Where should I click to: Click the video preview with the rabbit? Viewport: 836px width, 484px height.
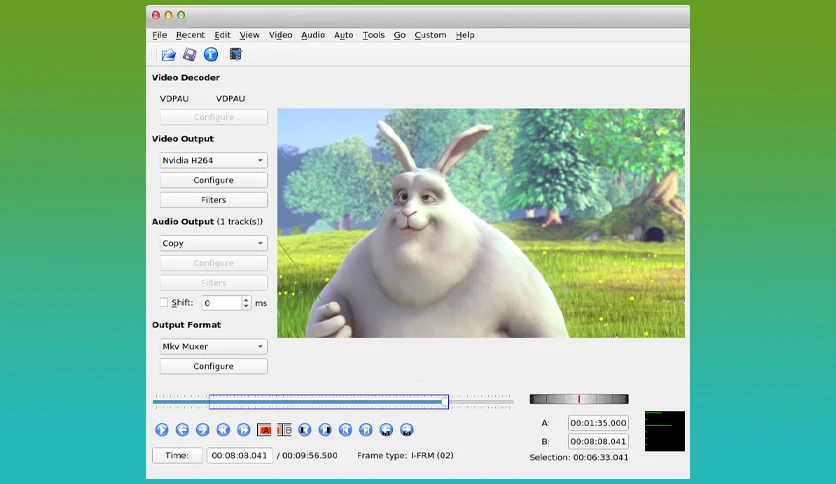[x=481, y=223]
